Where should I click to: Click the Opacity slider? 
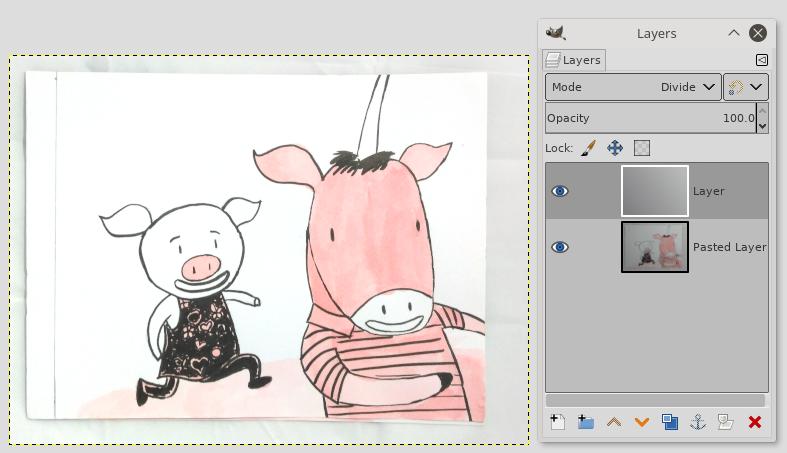(x=650, y=118)
